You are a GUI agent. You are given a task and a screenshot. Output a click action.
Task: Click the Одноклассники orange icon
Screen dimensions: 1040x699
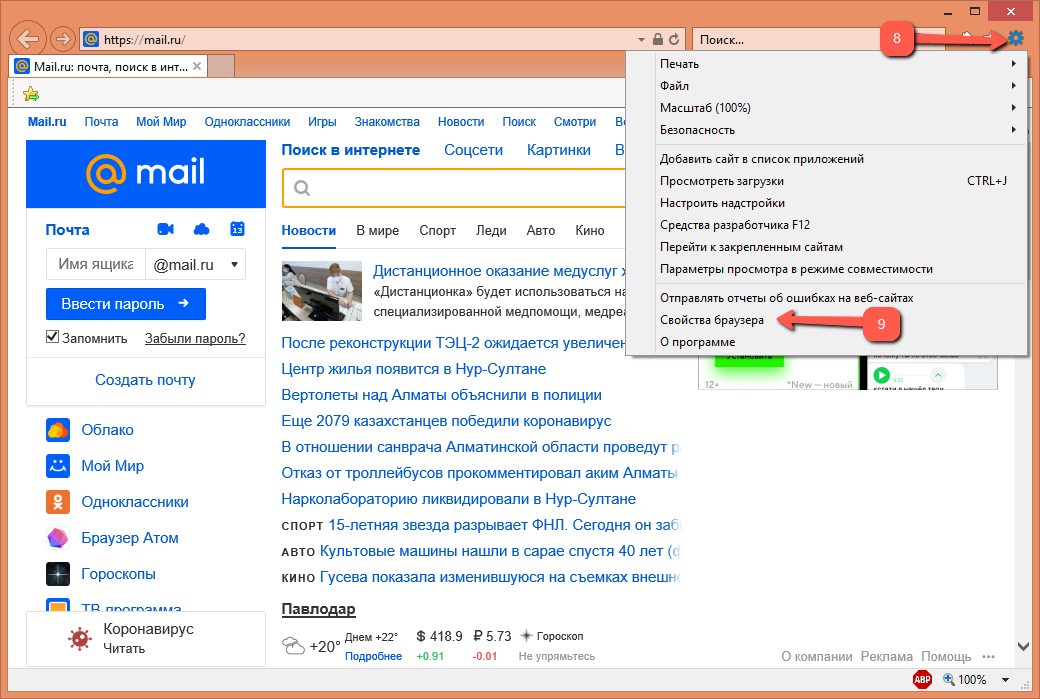click(58, 502)
